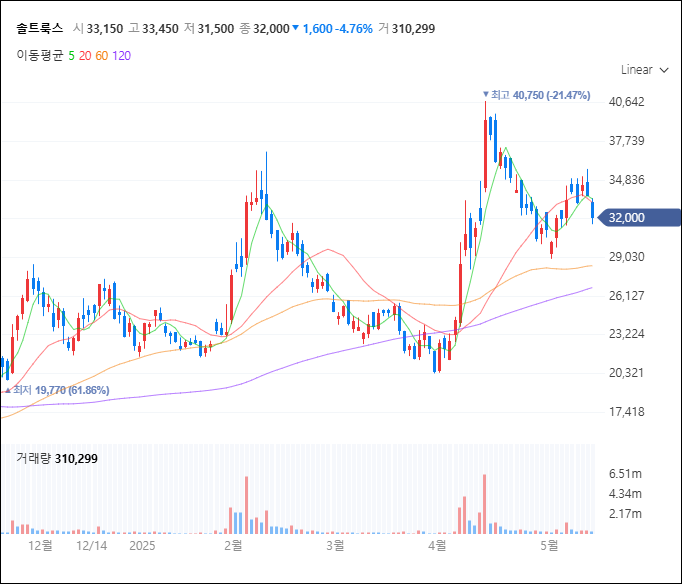Click the 60-day moving average label

tap(101, 56)
